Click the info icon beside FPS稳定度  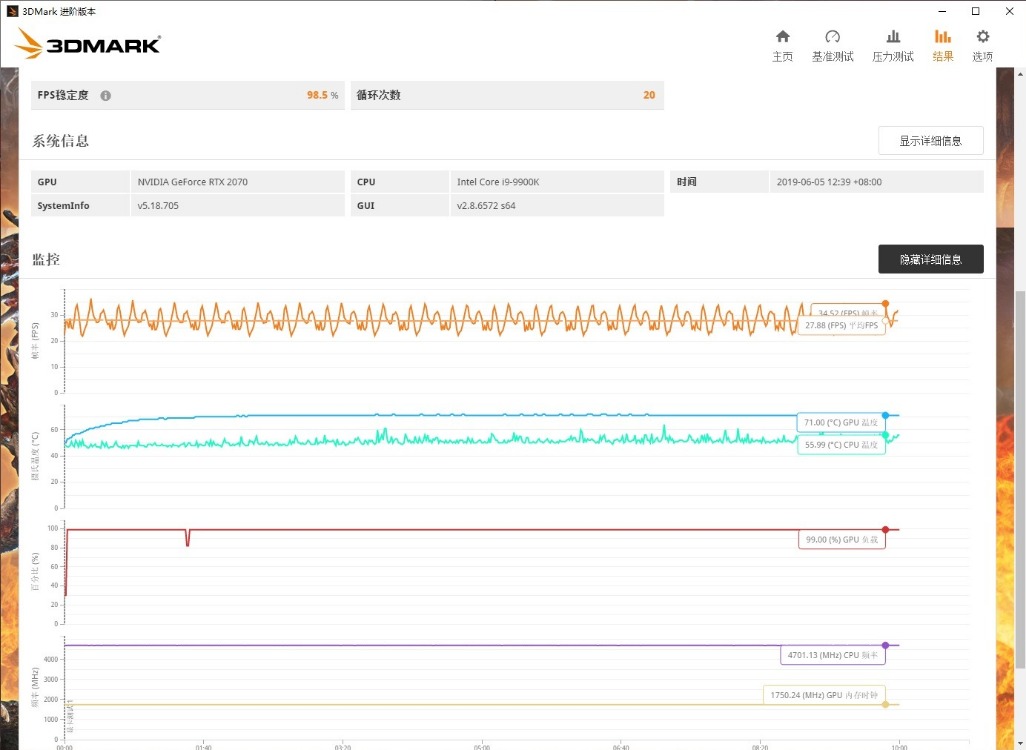(x=105, y=96)
